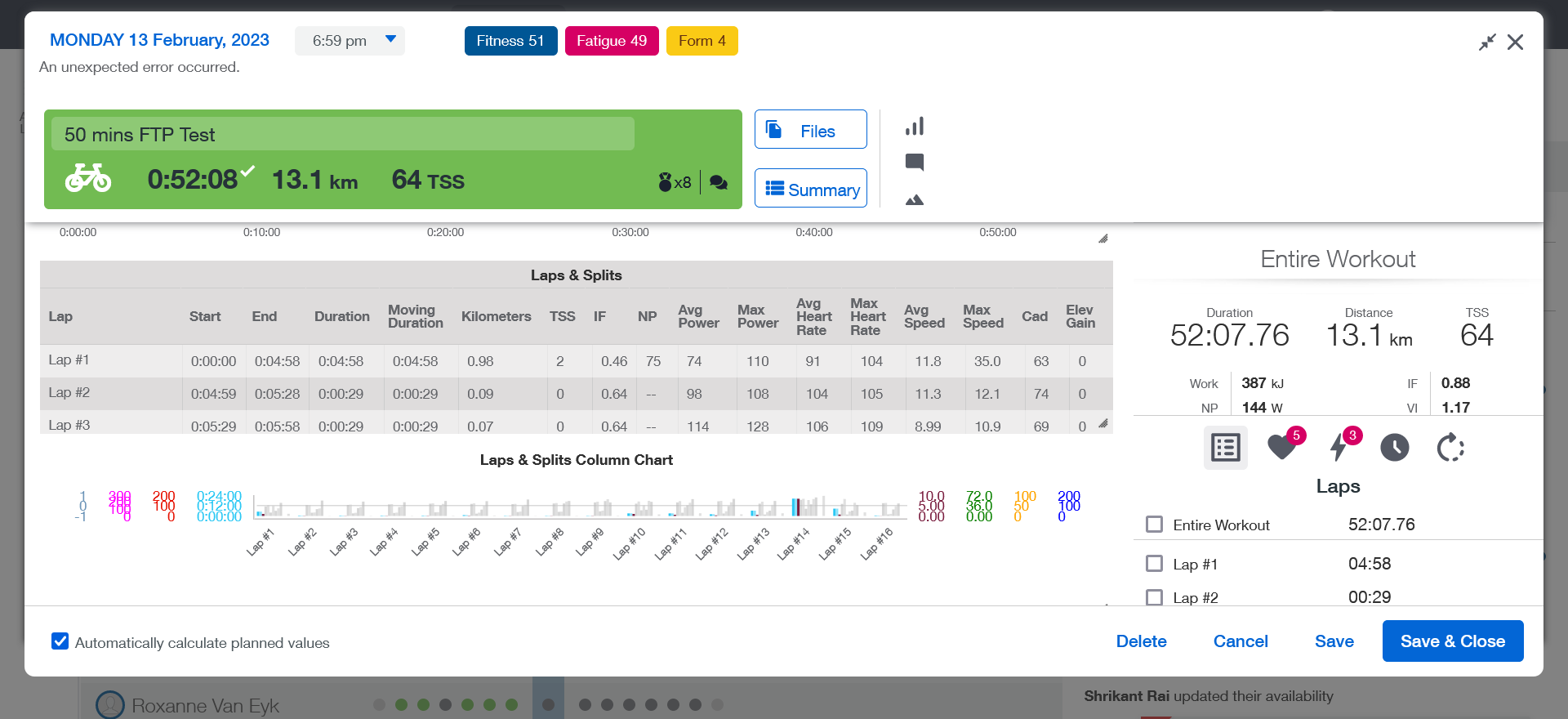Click the Fitness 51 badge
1568x719 pixels.
coord(510,41)
